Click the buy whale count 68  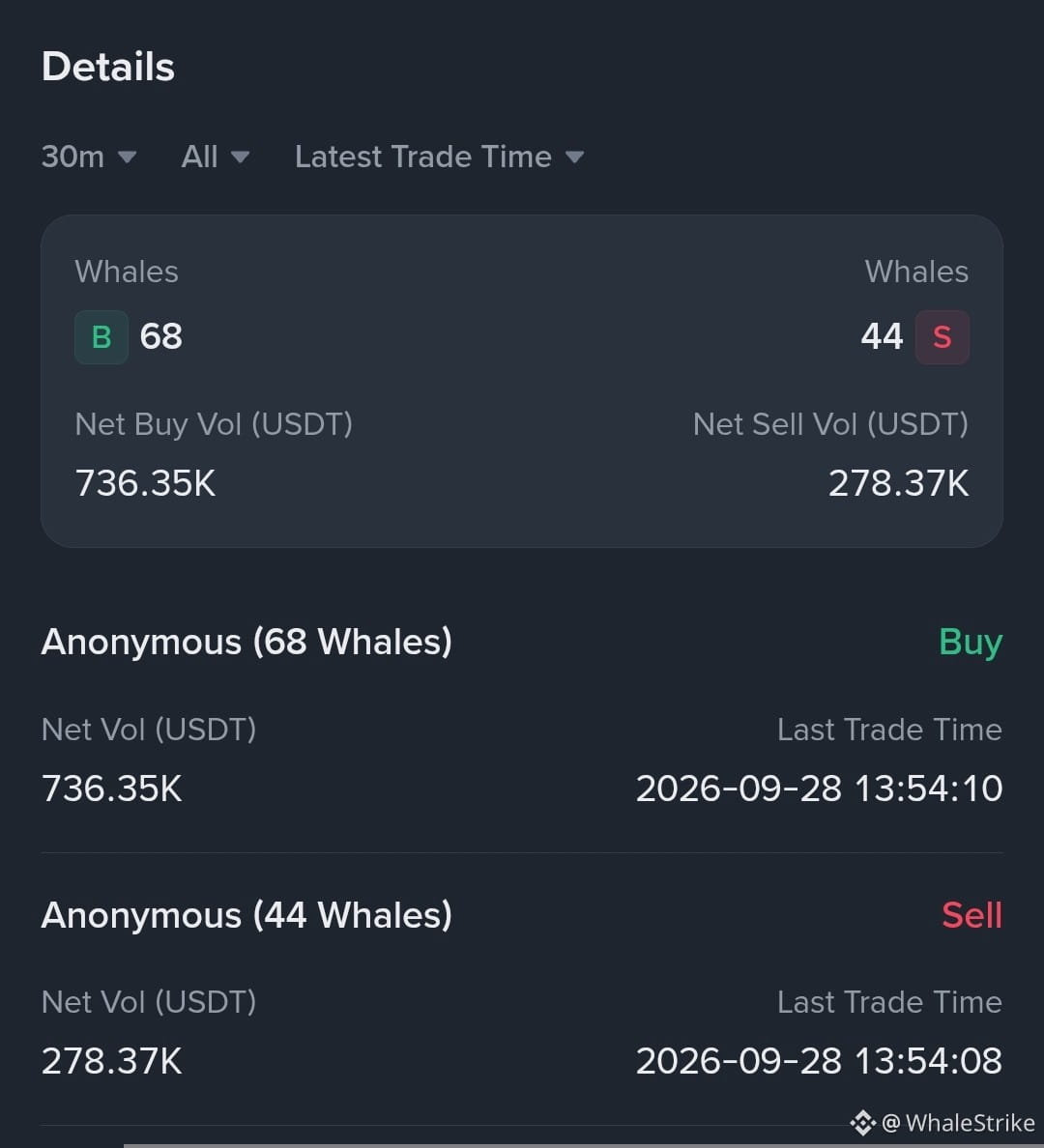(x=161, y=337)
